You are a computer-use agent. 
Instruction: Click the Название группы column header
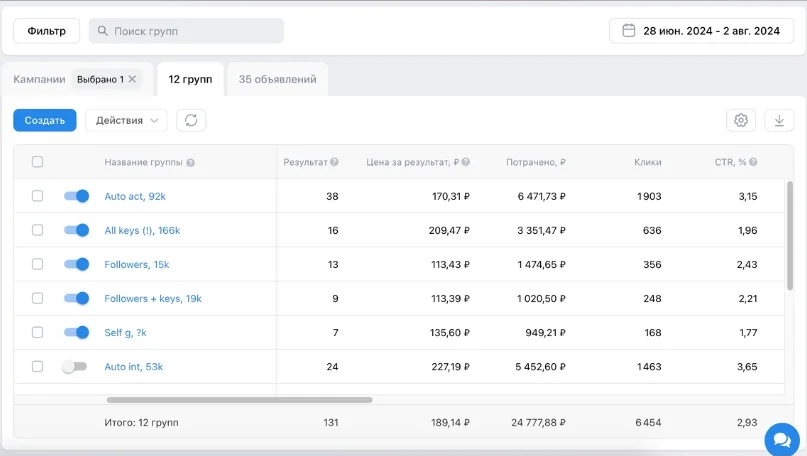click(x=144, y=162)
